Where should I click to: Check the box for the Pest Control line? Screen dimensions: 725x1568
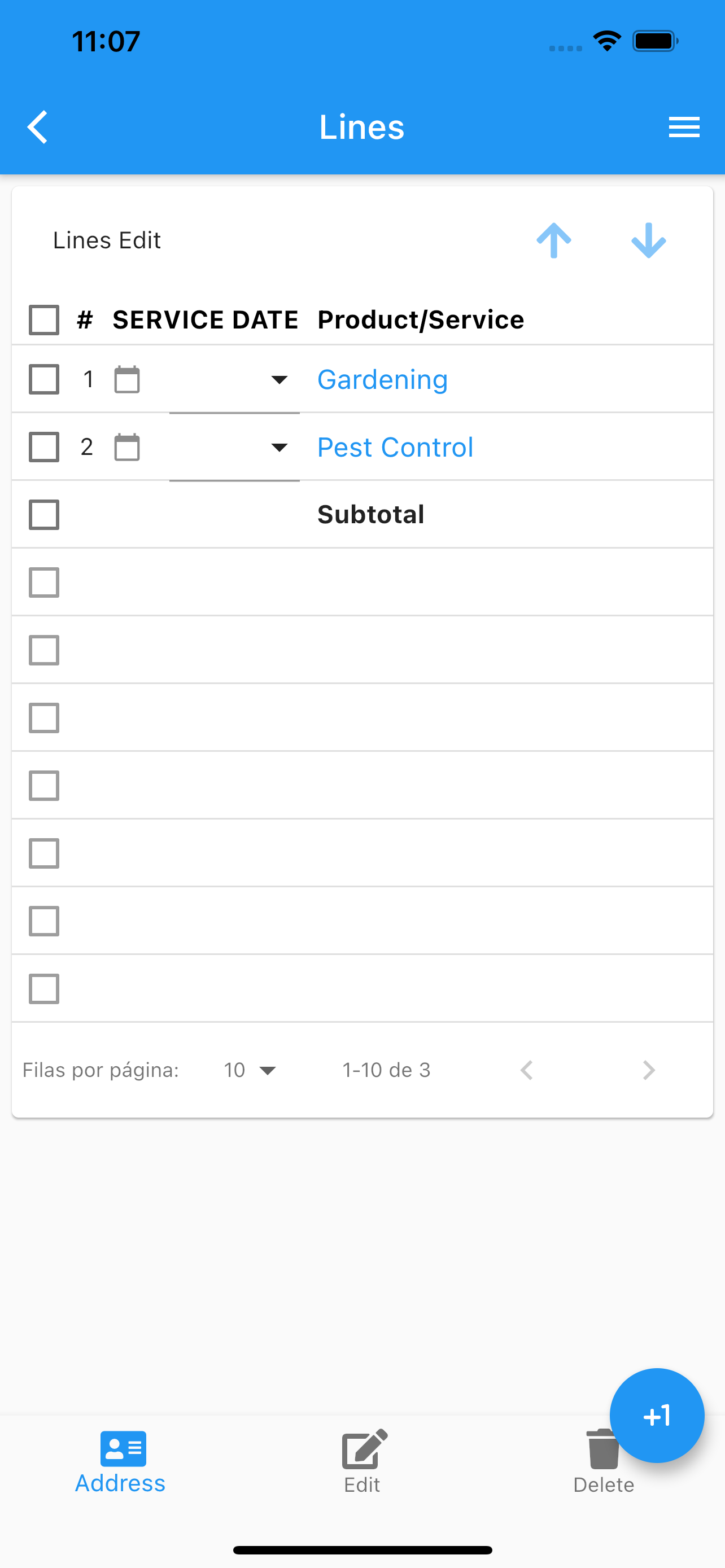45,448
